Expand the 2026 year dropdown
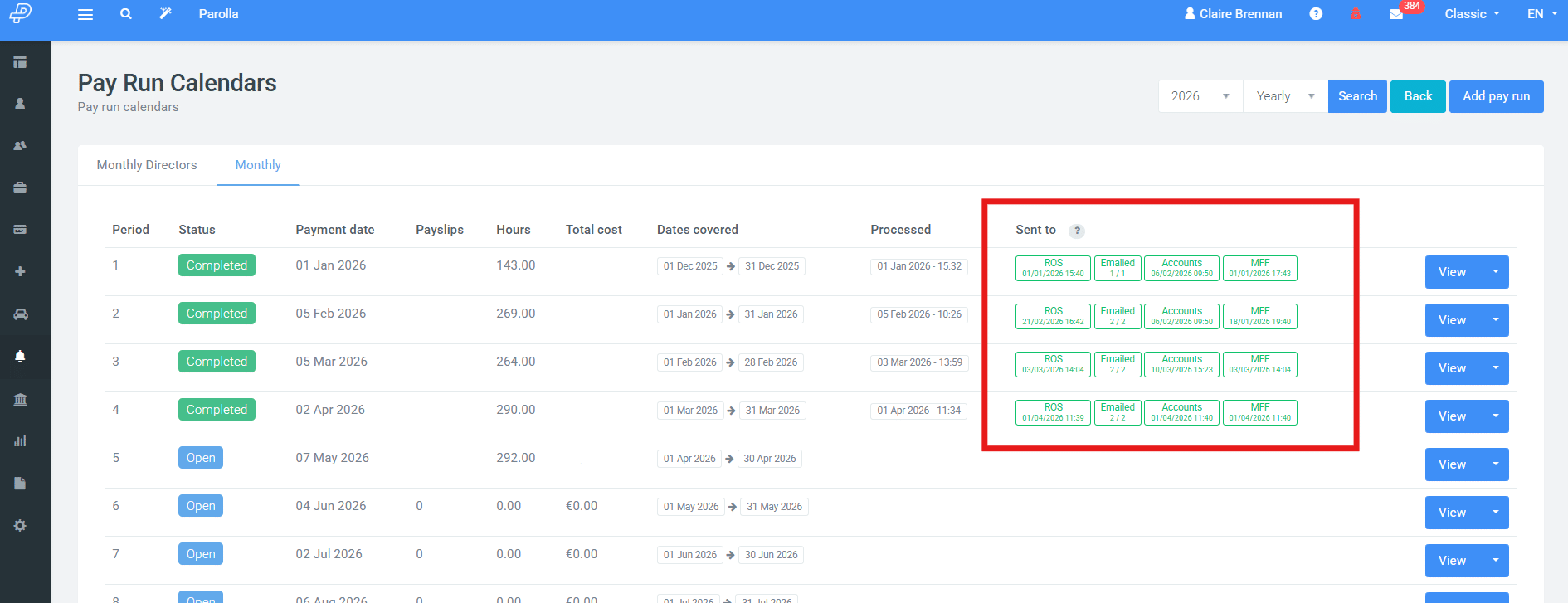The image size is (1568, 603). [x=1200, y=96]
